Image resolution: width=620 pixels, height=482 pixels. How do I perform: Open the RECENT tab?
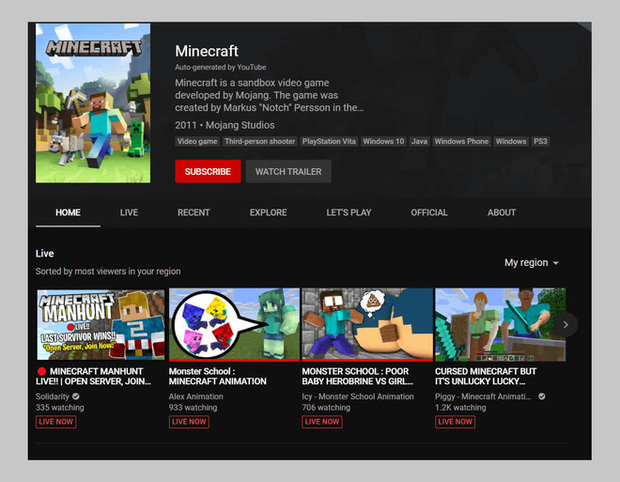[x=193, y=213]
